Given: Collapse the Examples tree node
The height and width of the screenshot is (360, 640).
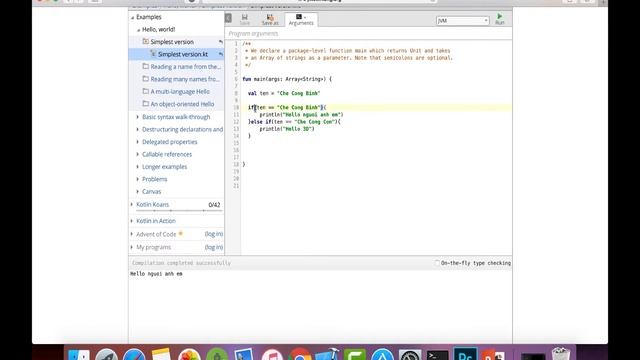Looking at the screenshot, I should [x=132, y=18].
